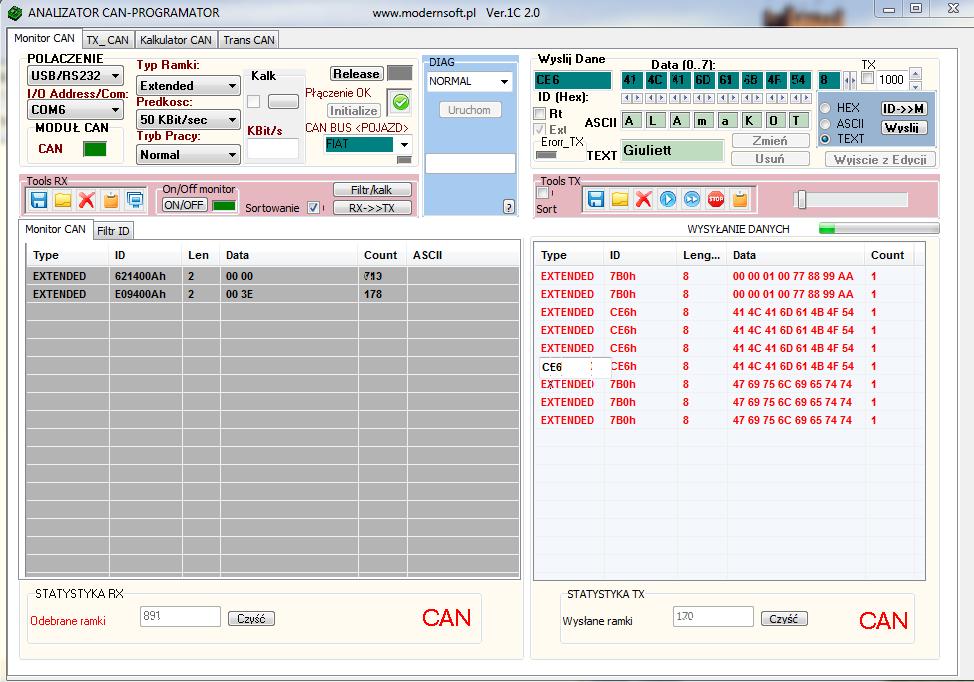Click the green CAN module indicator
This screenshot has height=682, width=974.
click(95, 149)
